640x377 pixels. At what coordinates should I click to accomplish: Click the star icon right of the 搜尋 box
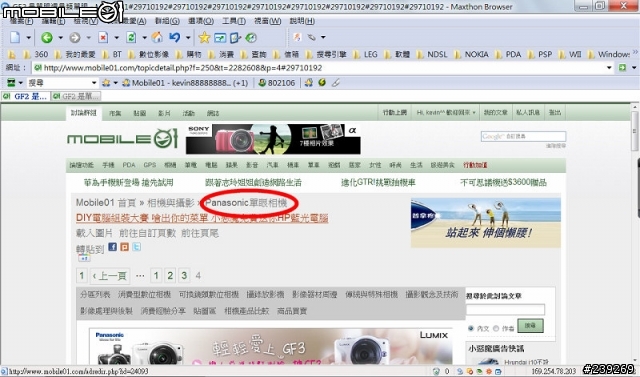tap(106, 83)
